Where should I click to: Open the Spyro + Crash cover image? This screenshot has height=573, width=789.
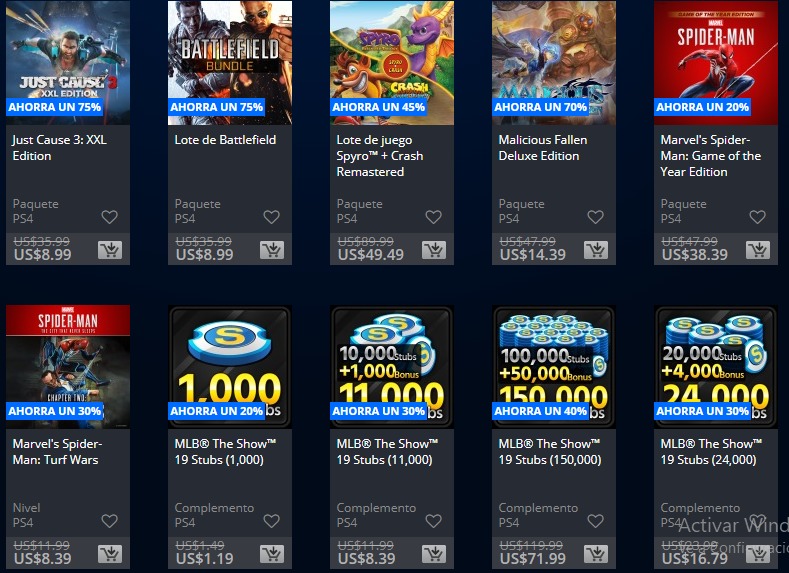392,62
